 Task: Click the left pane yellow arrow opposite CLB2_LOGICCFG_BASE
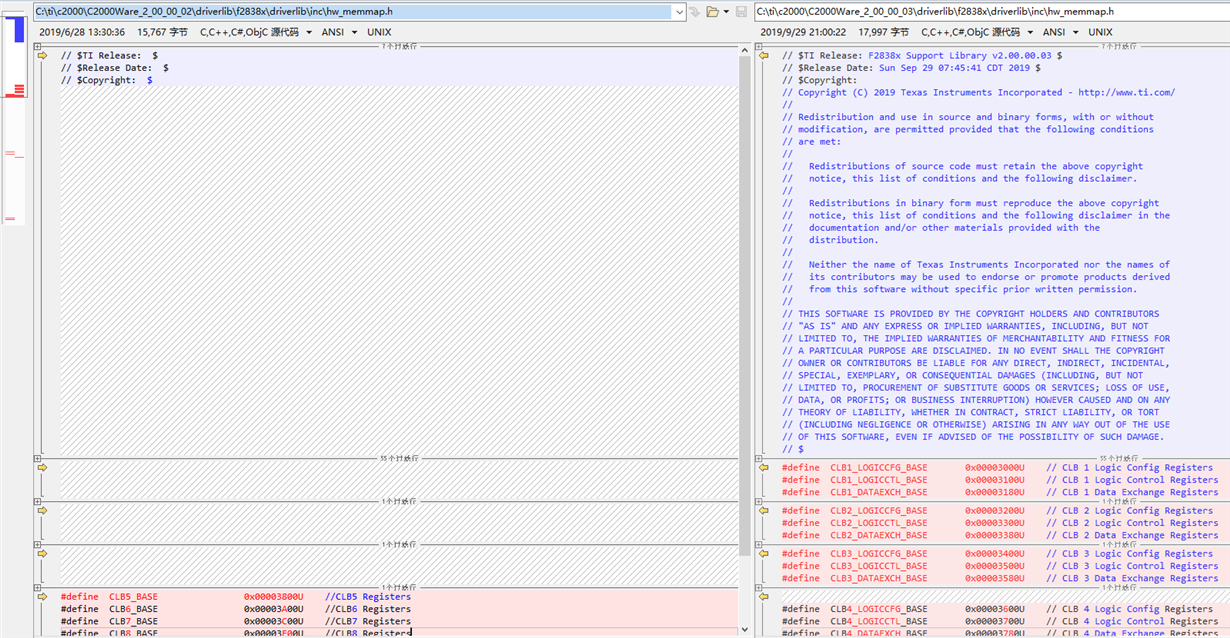point(42,510)
